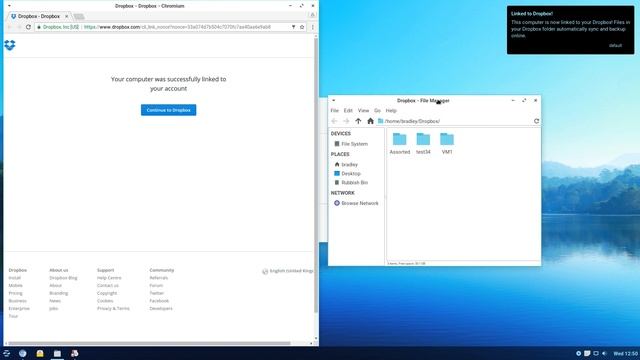Click the Chromium taskbar icon
Screen dimensions: 640x360
click(22, 353)
